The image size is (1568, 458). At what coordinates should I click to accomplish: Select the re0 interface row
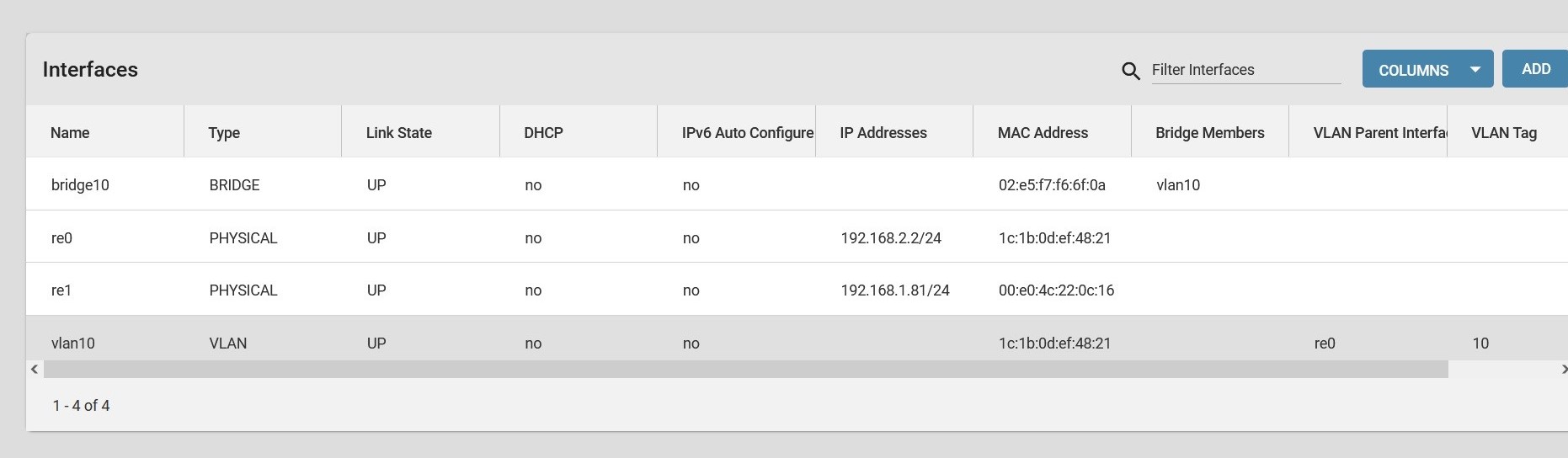(797, 237)
